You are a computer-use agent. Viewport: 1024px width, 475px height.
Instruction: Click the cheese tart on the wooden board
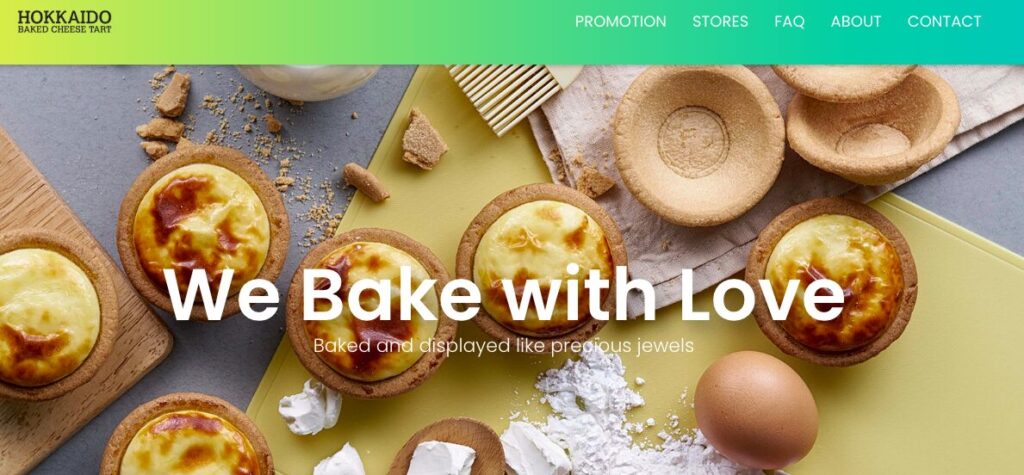coord(56,314)
